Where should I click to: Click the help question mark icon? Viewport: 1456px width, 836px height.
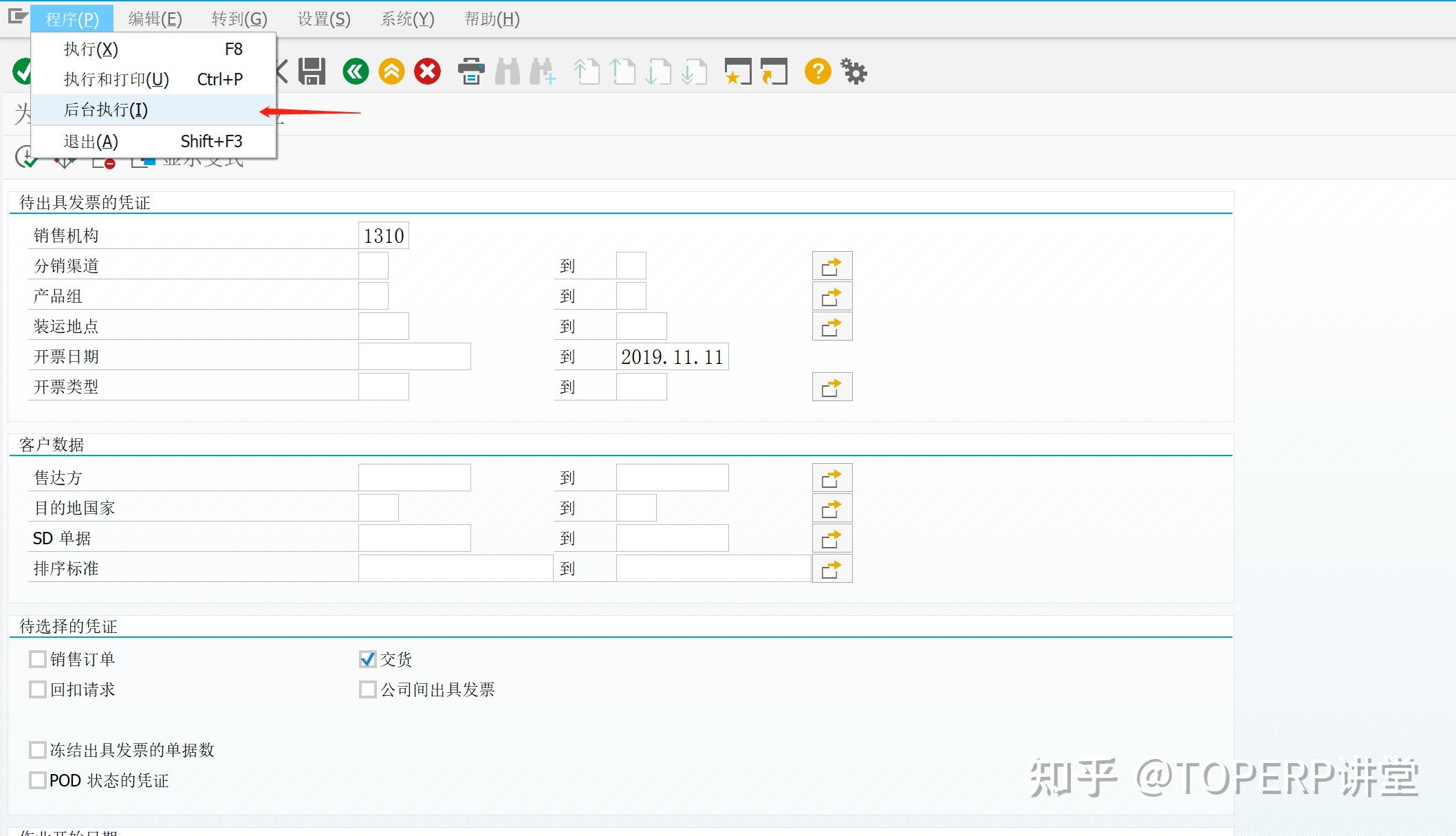[x=818, y=71]
